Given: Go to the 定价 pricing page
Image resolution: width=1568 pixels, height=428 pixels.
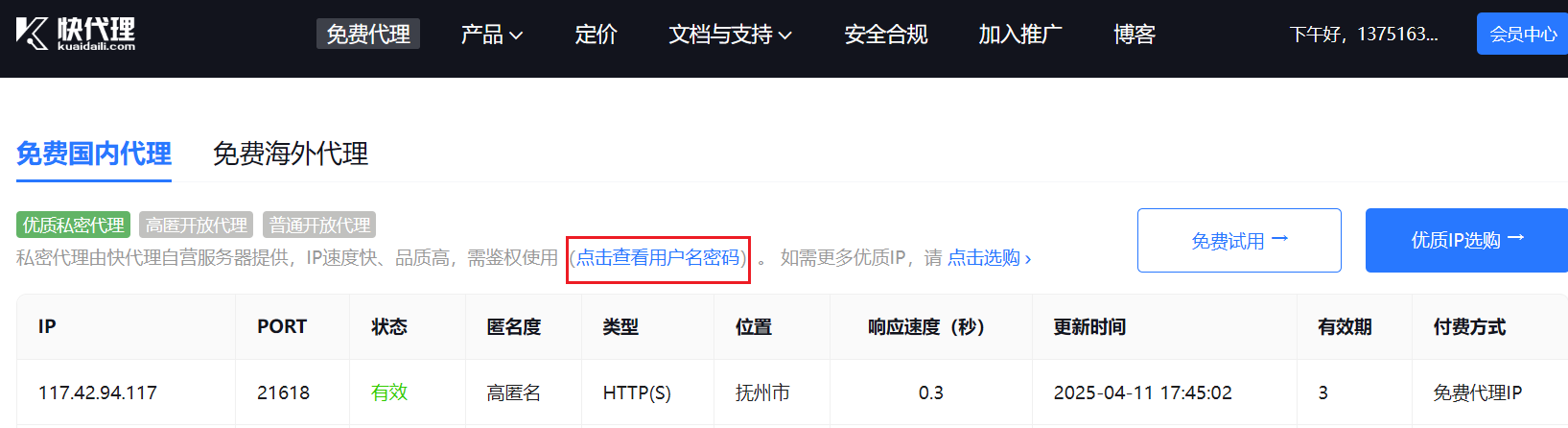Looking at the screenshot, I should tap(596, 35).
